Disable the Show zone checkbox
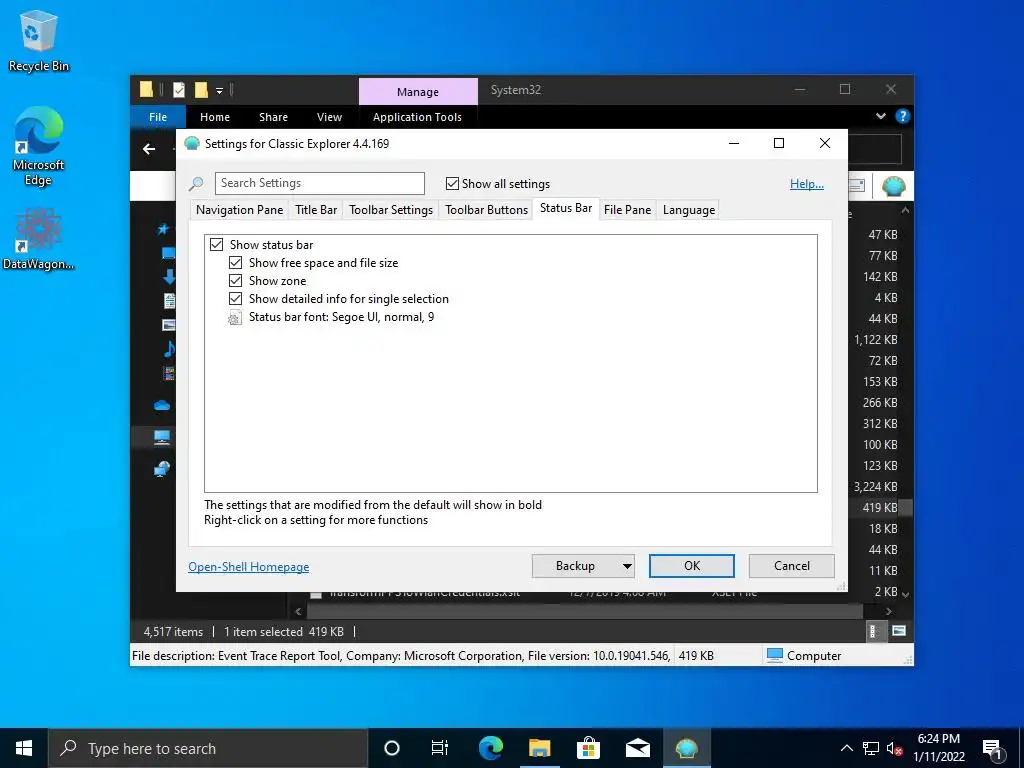 click(236, 281)
